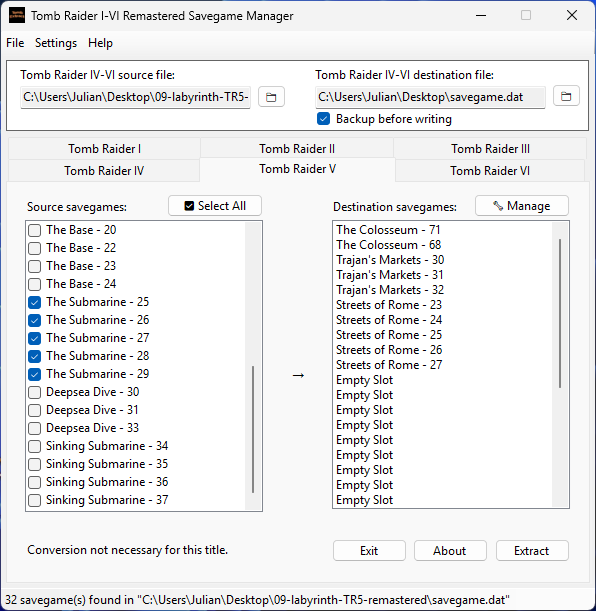Select Streets of Rome - 25 slot
596x611 pixels.
click(389, 335)
